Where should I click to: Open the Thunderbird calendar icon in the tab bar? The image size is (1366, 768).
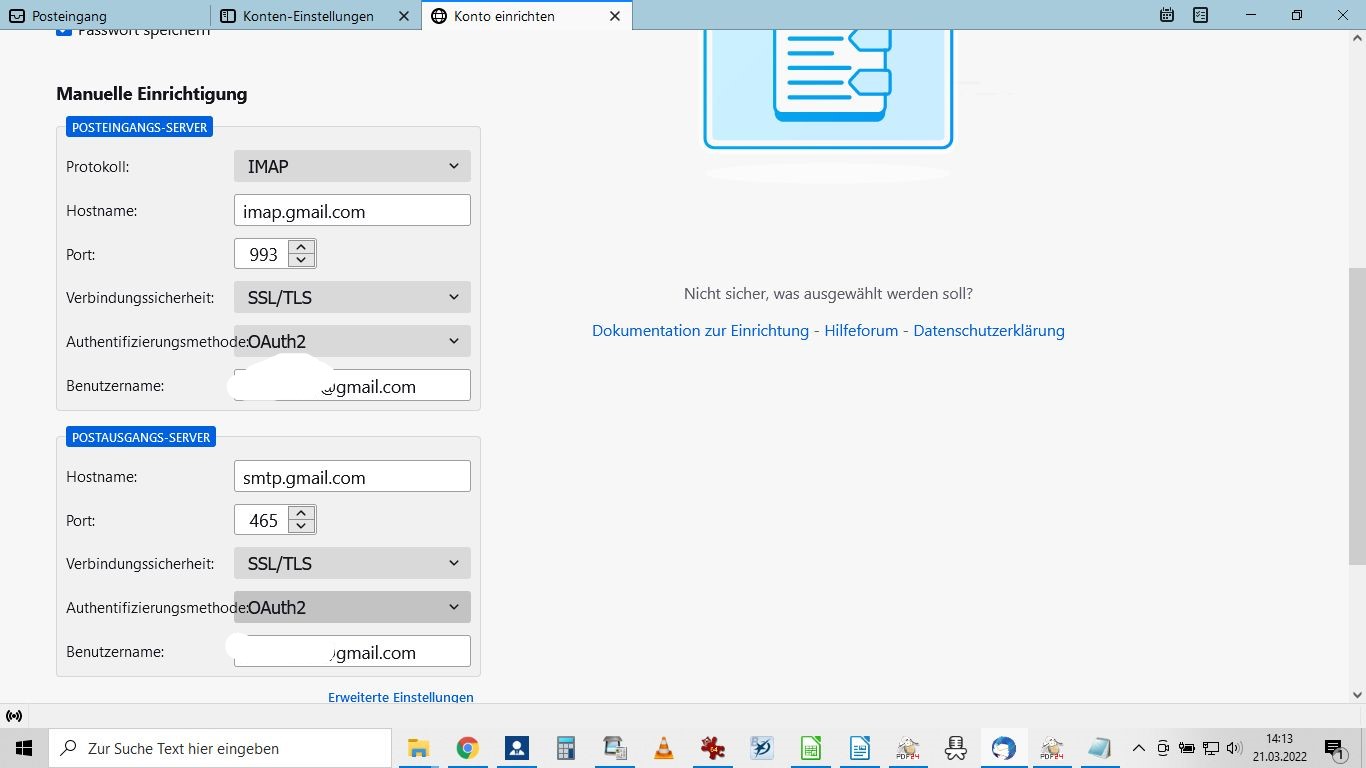pyautogui.click(x=1167, y=15)
